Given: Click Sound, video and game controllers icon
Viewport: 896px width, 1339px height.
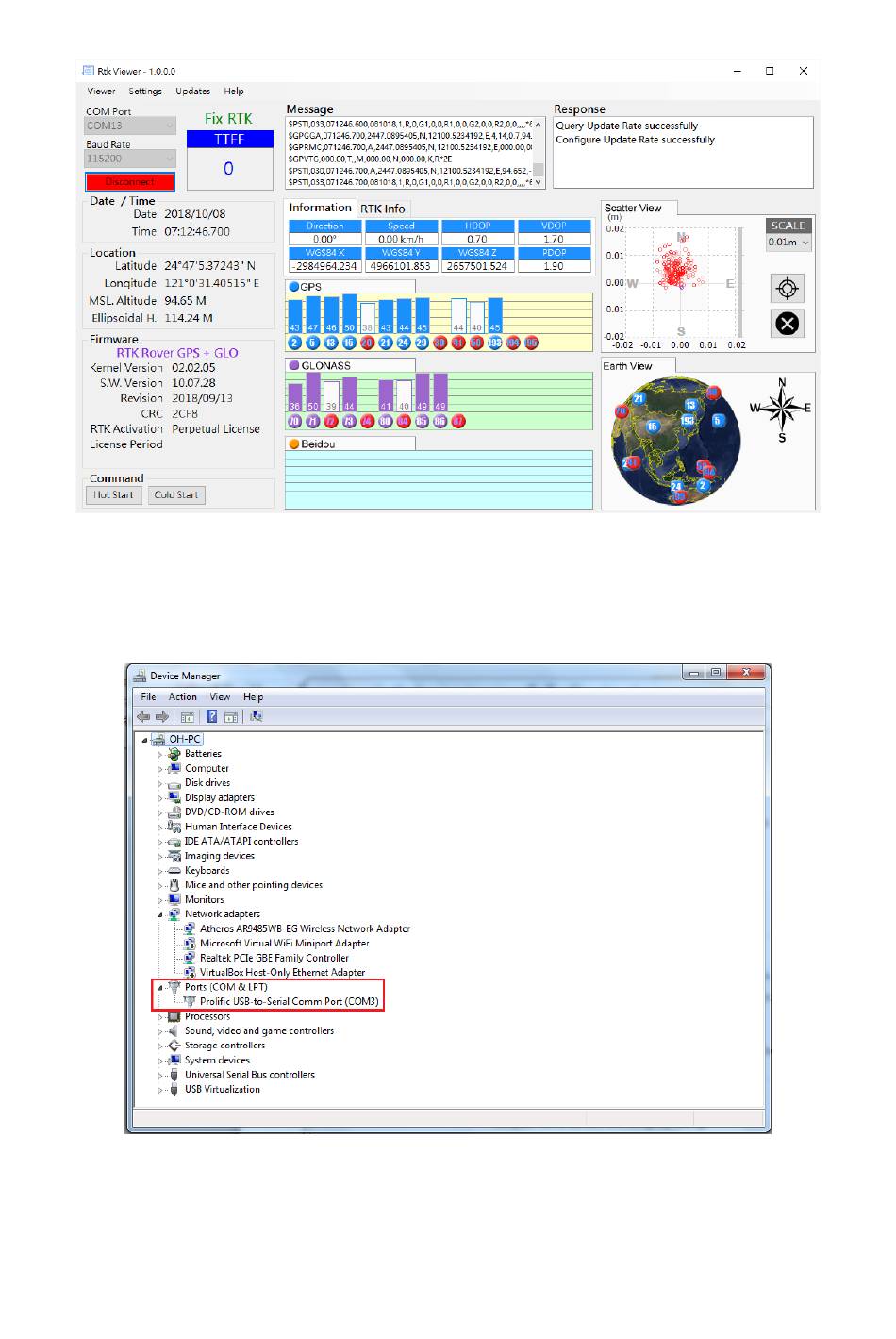Looking at the screenshot, I should [174, 1031].
